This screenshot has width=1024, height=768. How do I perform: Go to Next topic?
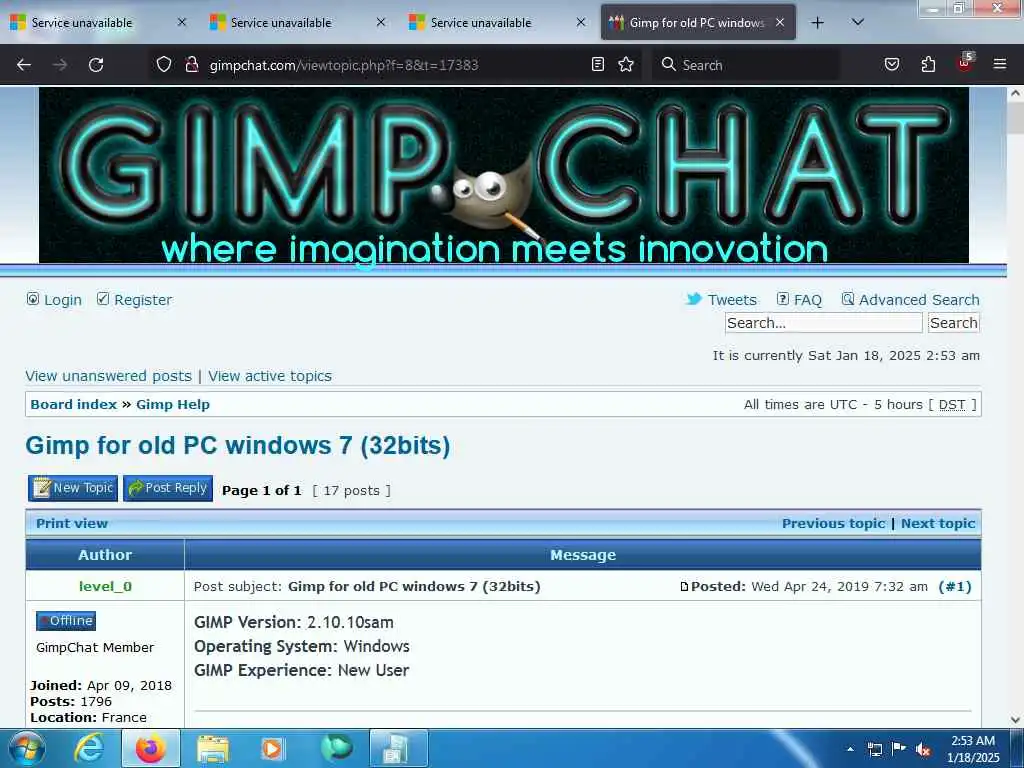[938, 523]
